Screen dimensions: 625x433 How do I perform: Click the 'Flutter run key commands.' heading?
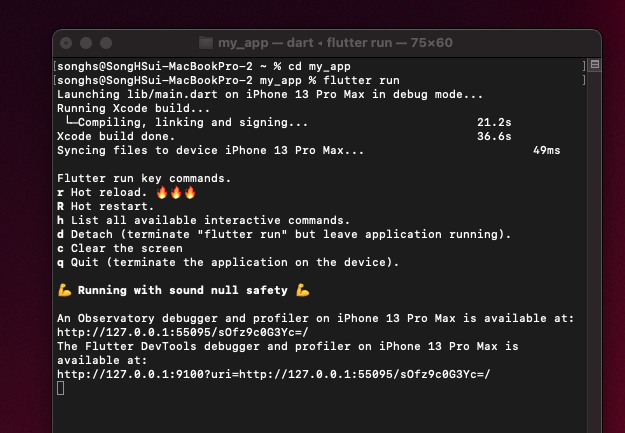144,178
